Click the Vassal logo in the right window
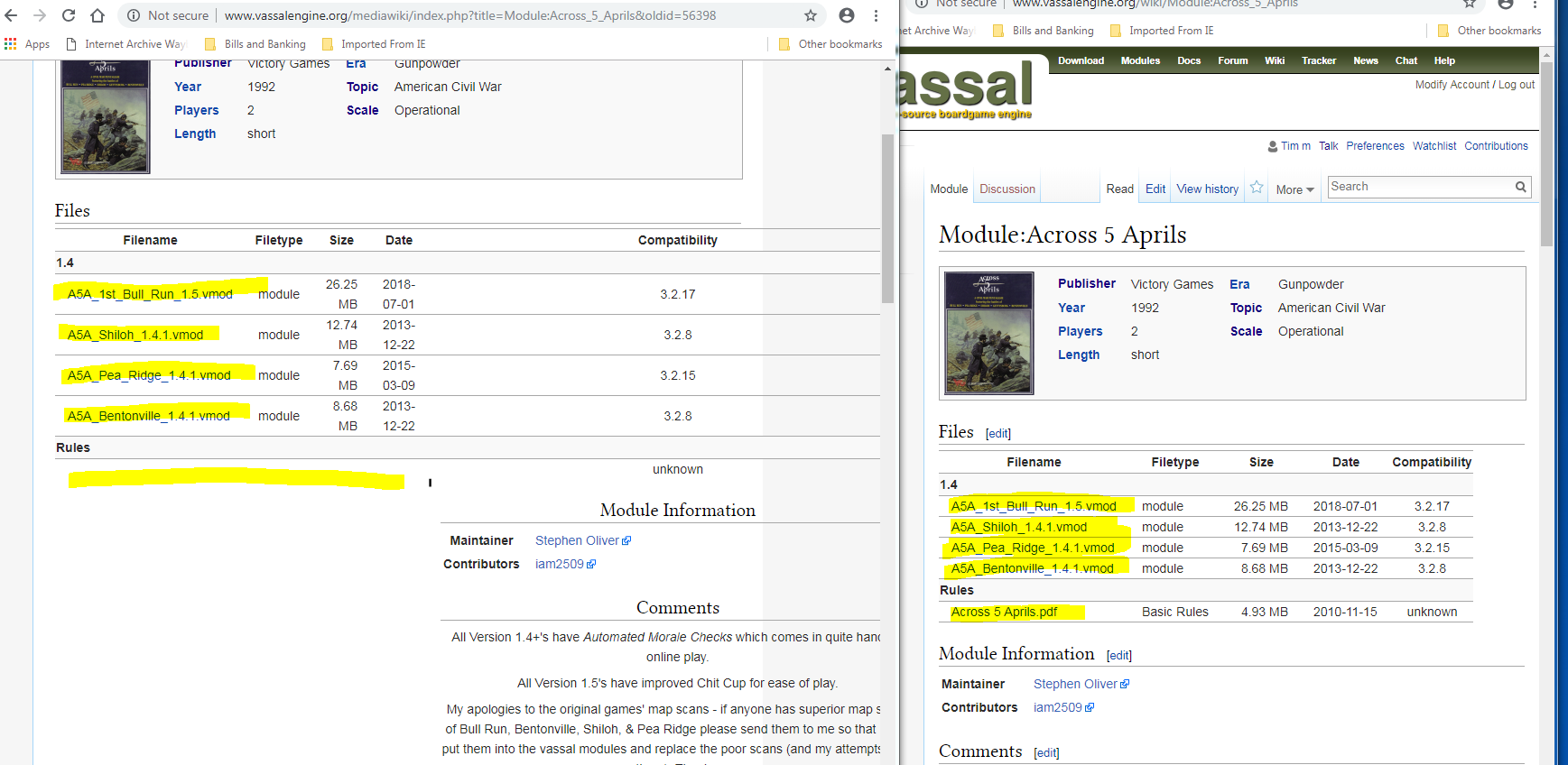 point(966,88)
